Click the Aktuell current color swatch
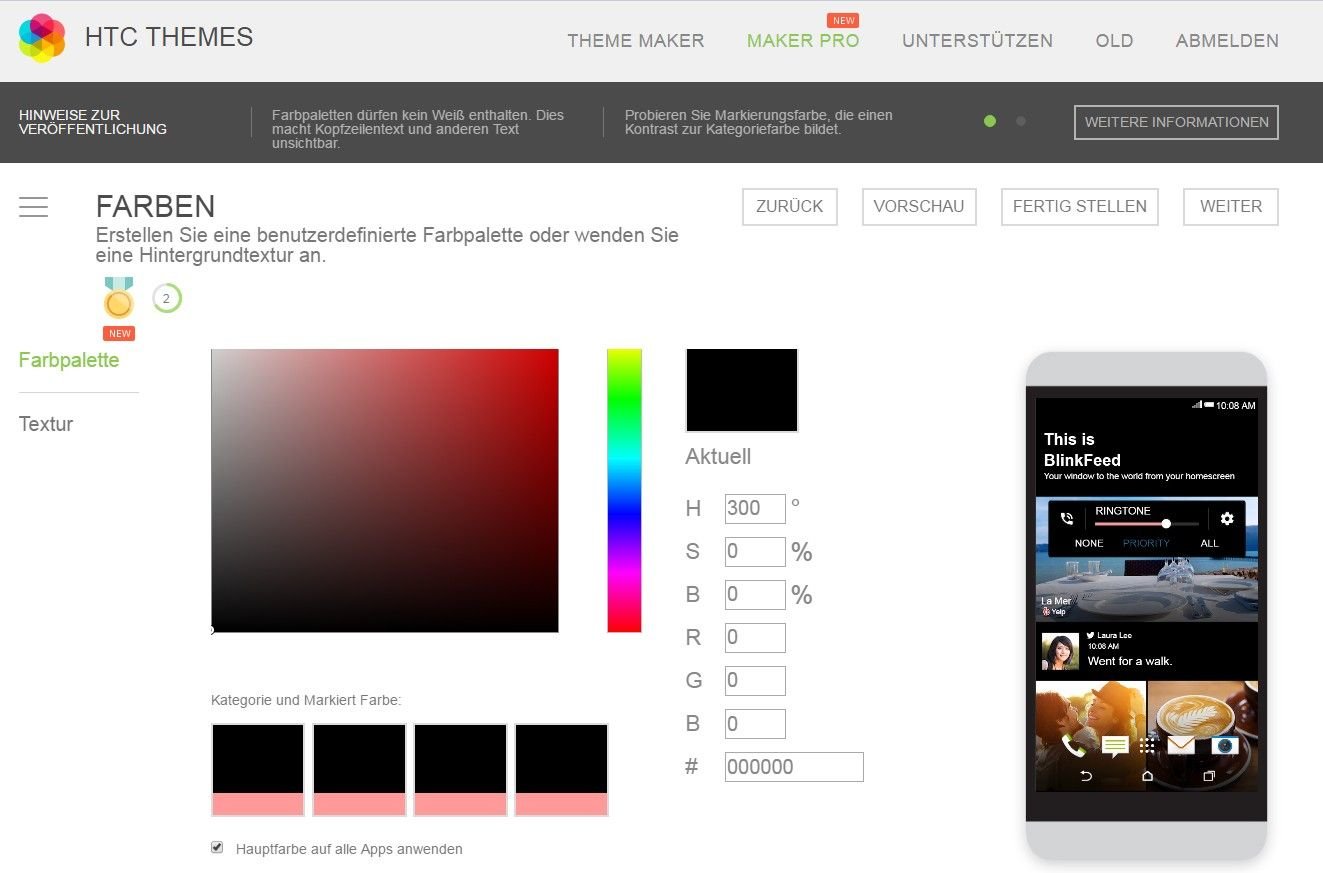Screen dimensions: 1323x873 (742, 390)
